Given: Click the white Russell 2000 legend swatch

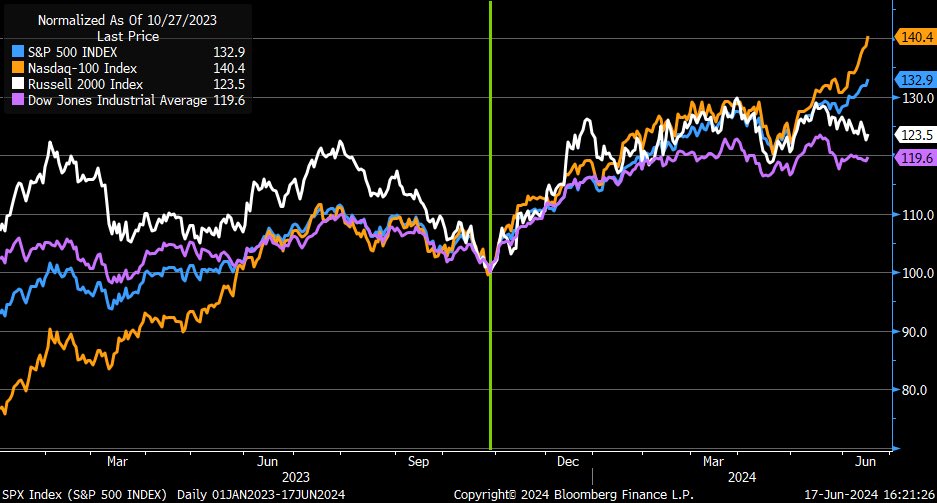Looking at the screenshot, I should pyautogui.click(x=18, y=84).
